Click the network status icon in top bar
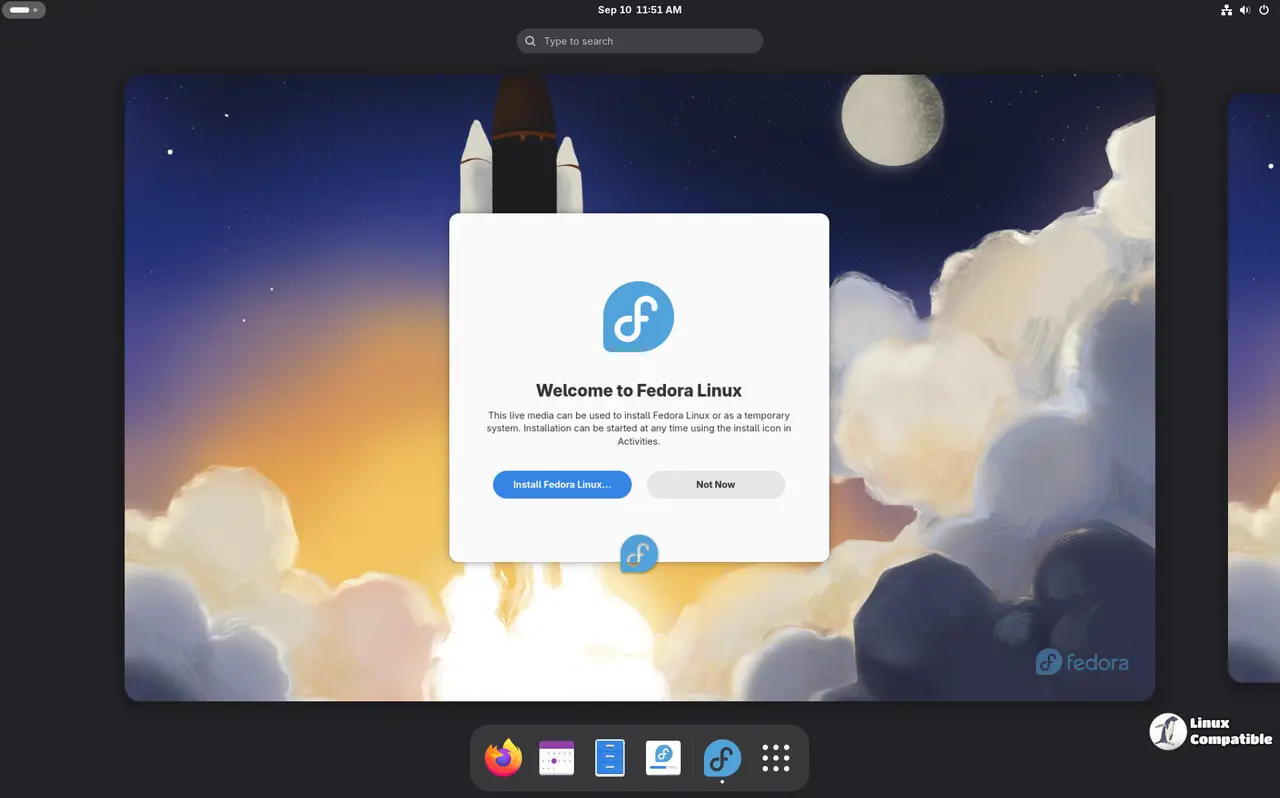The height and width of the screenshot is (798, 1280). point(1226,10)
